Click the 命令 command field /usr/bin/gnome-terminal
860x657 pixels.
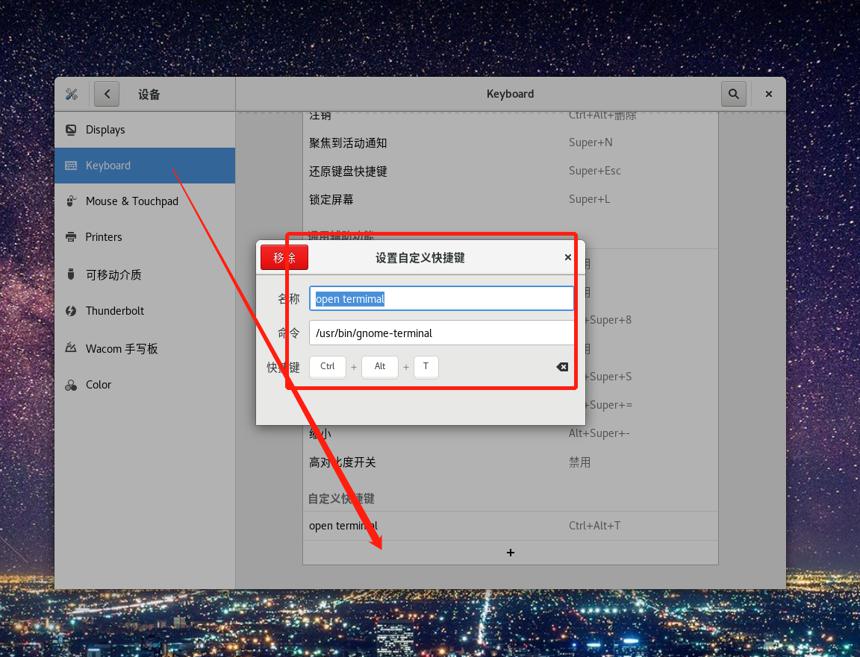click(x=442, y=333)
